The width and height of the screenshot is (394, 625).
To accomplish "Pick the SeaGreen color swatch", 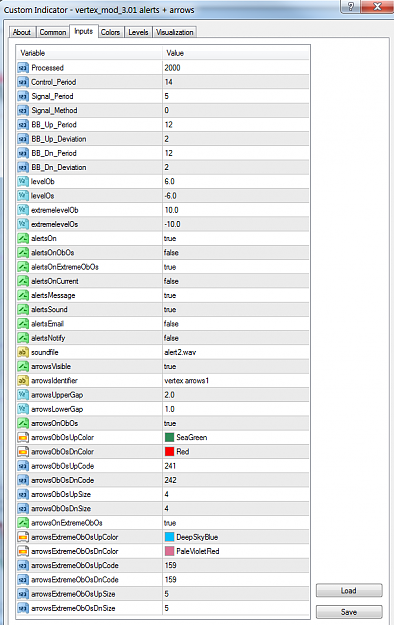I will [x=169, y=438].
